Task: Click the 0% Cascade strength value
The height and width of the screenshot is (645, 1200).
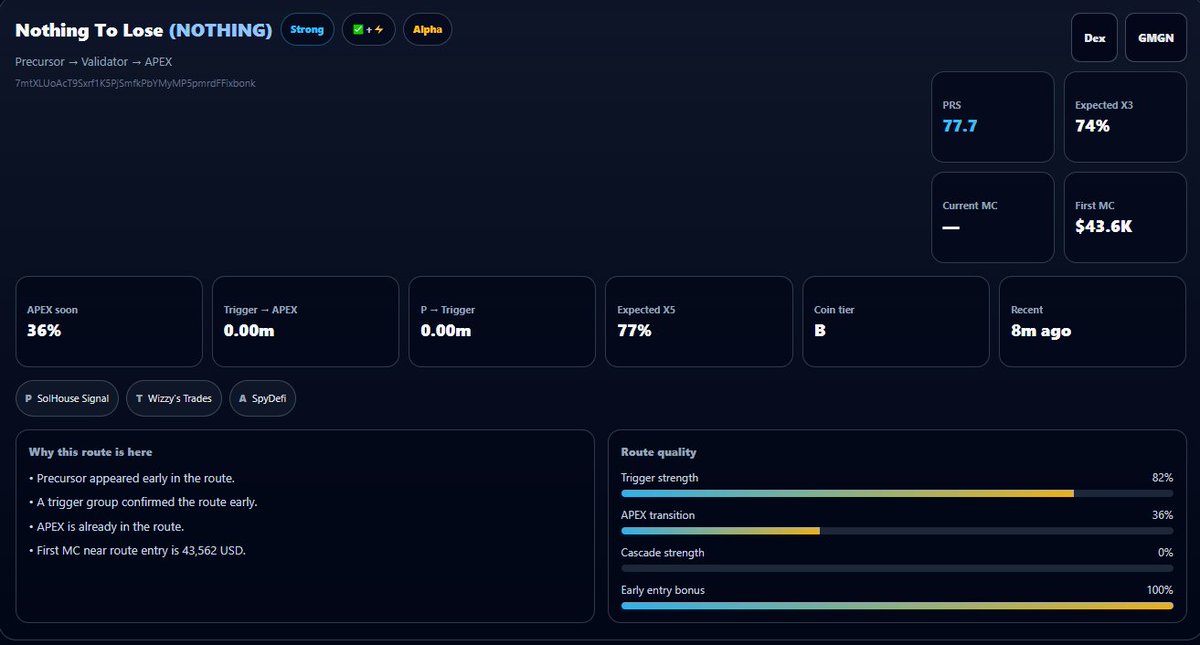Action: 1165,553
